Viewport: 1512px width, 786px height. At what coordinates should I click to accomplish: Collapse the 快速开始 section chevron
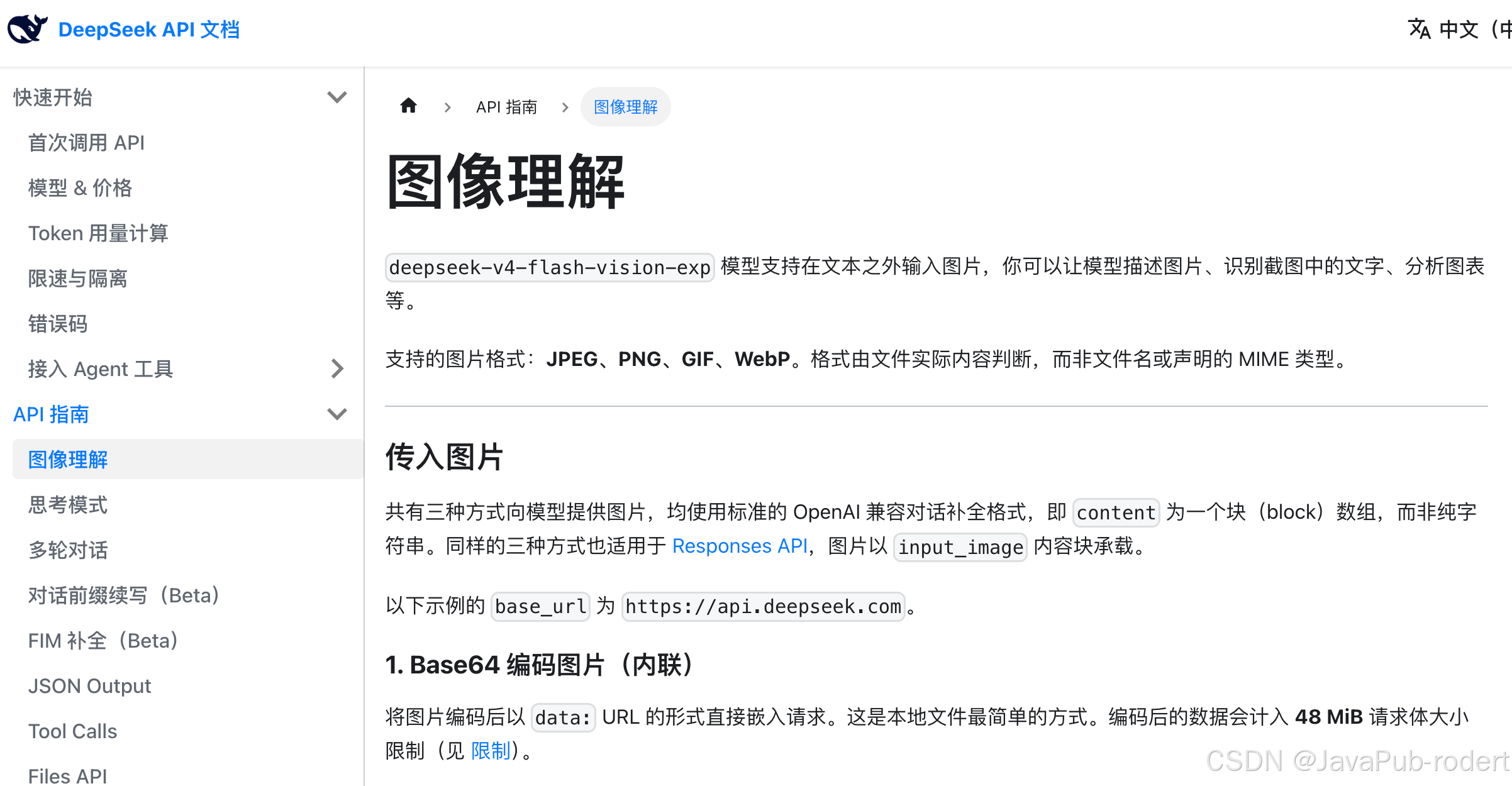(337, 97)
